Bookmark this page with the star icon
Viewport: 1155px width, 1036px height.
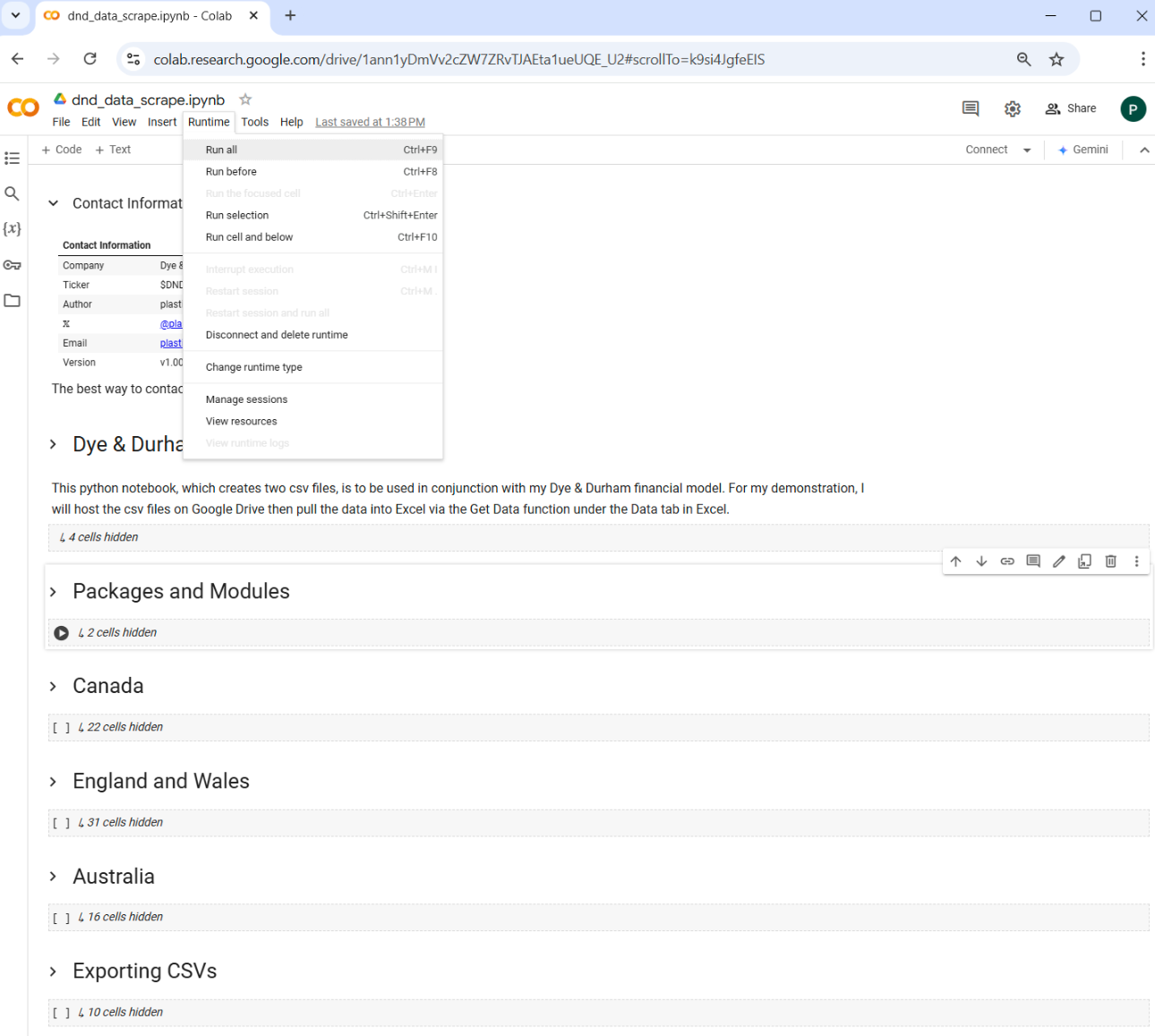[x=1057, y=59]
